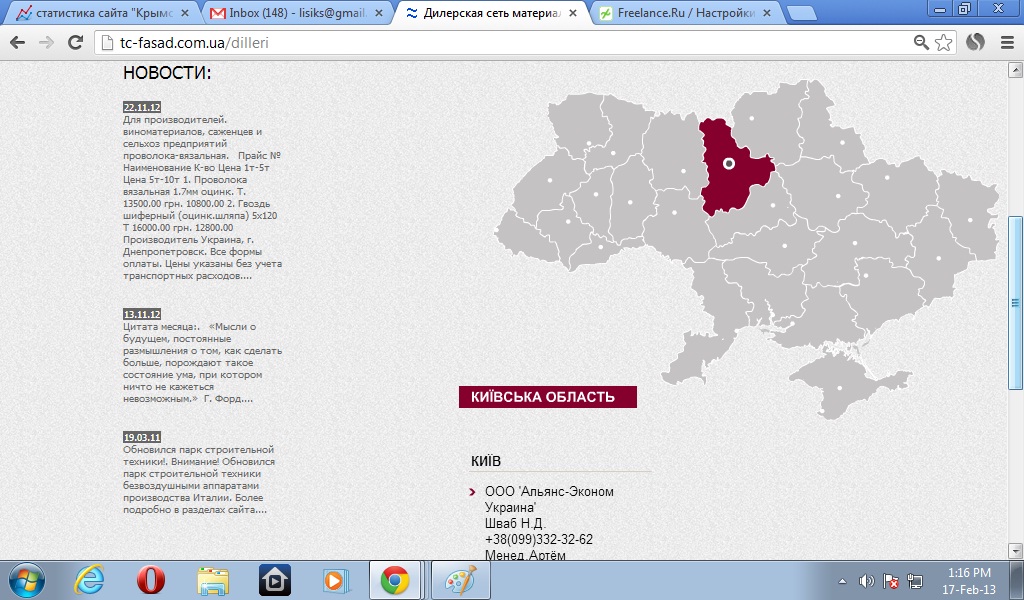
Task: Close the Gmail Inbox tab
Action: tap(379, 13)
